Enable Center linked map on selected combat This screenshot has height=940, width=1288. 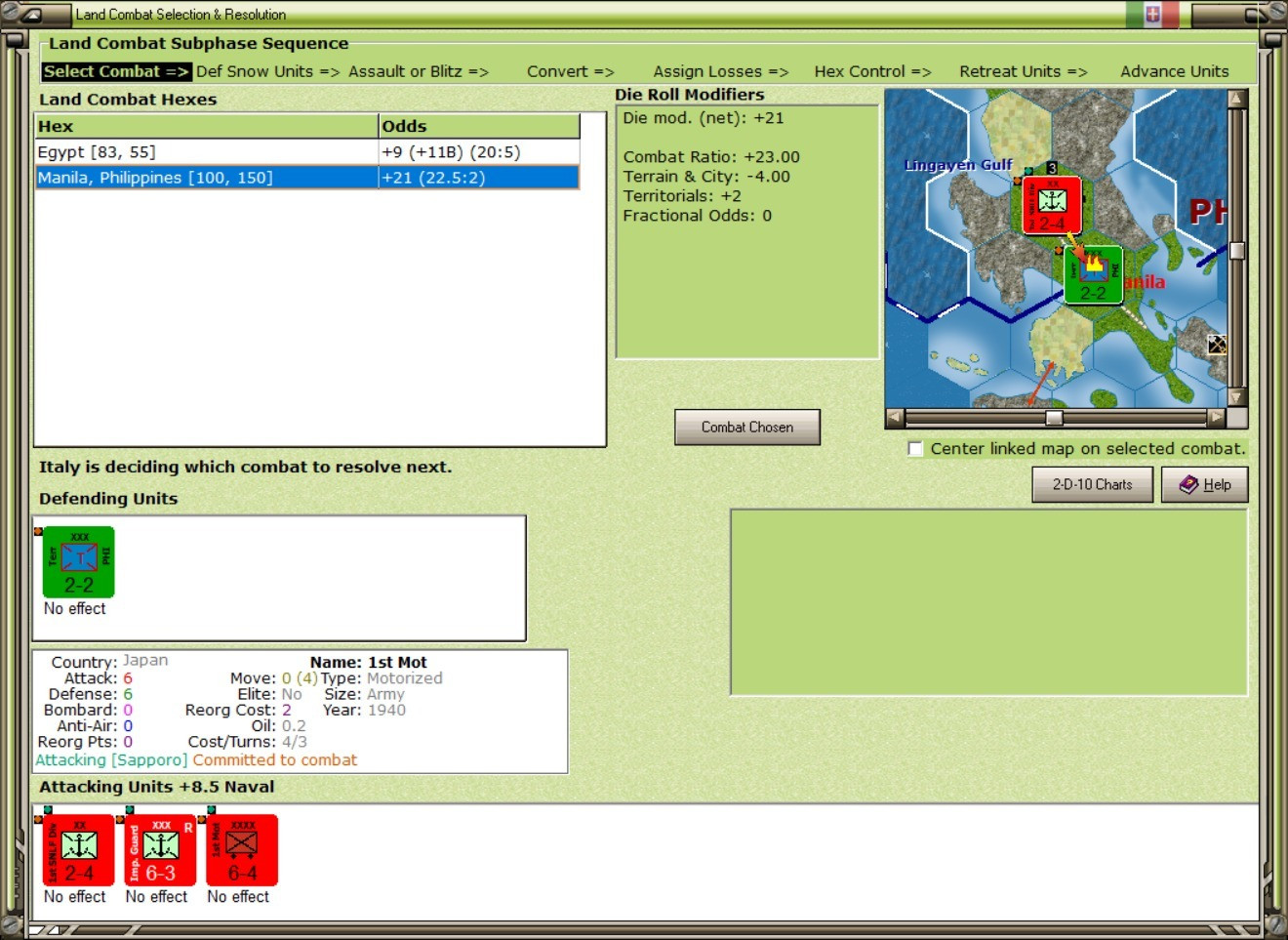[x=915, y=449]
